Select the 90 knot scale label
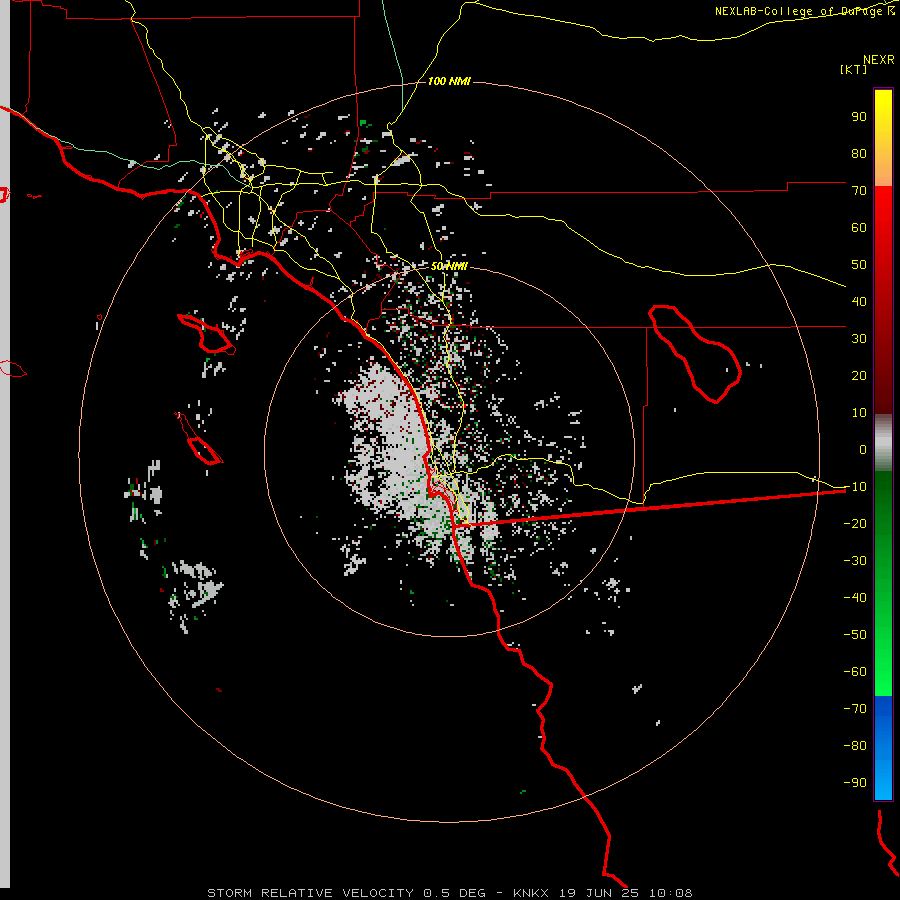 (859, 117)
